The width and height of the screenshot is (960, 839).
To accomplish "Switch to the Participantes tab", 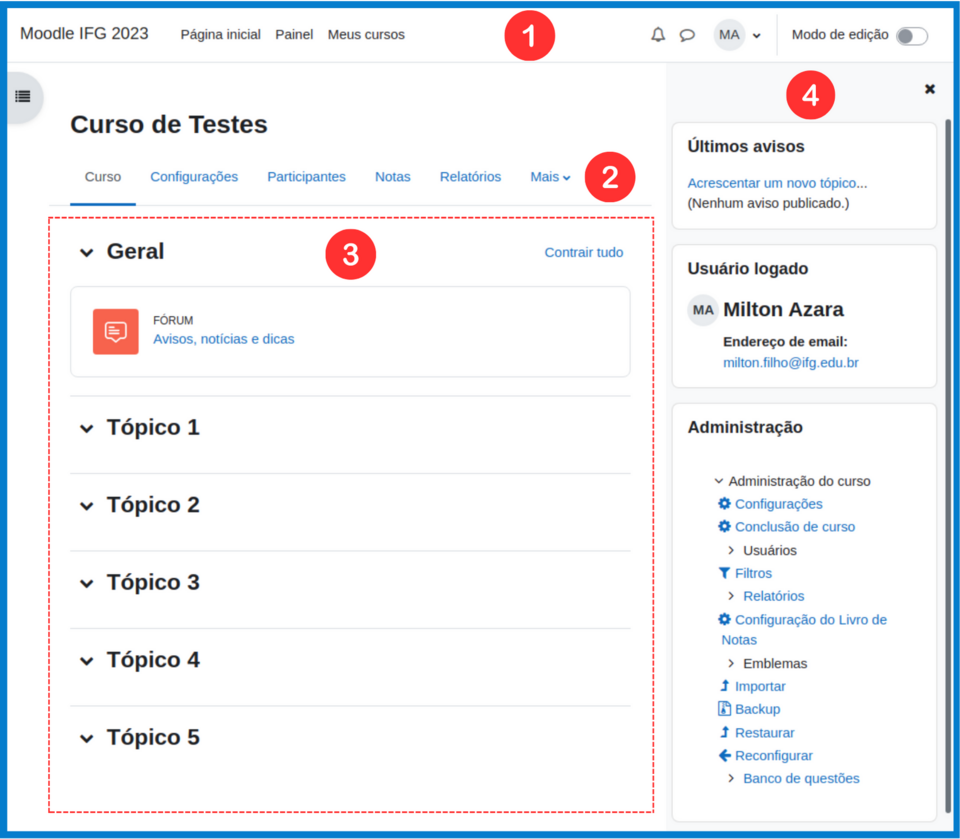I will coord(306,177).
